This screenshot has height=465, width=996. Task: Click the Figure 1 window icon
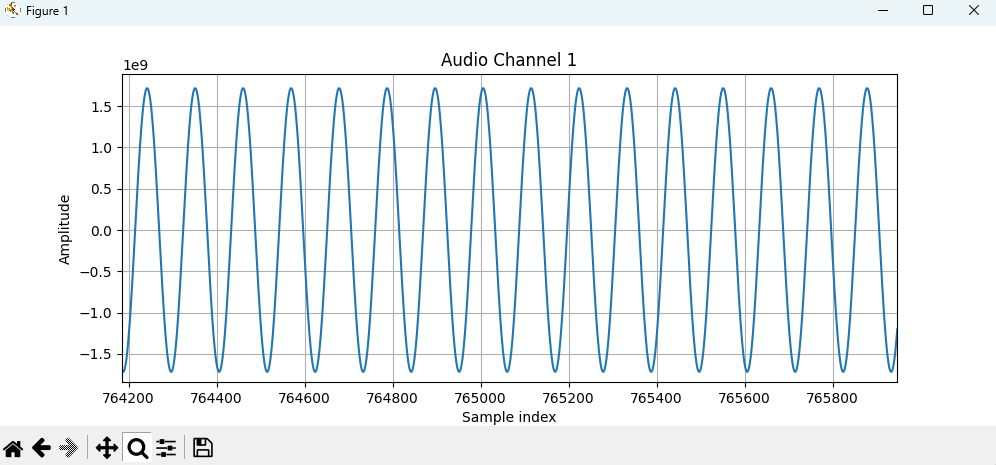[x=13, y=10]
